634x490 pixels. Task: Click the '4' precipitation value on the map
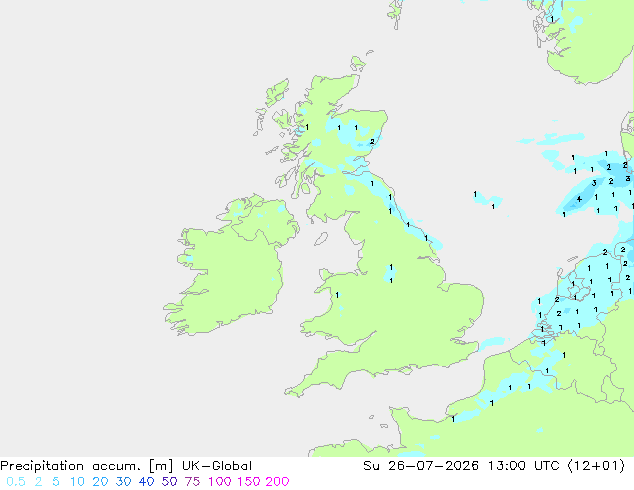(x=579, y=199)
